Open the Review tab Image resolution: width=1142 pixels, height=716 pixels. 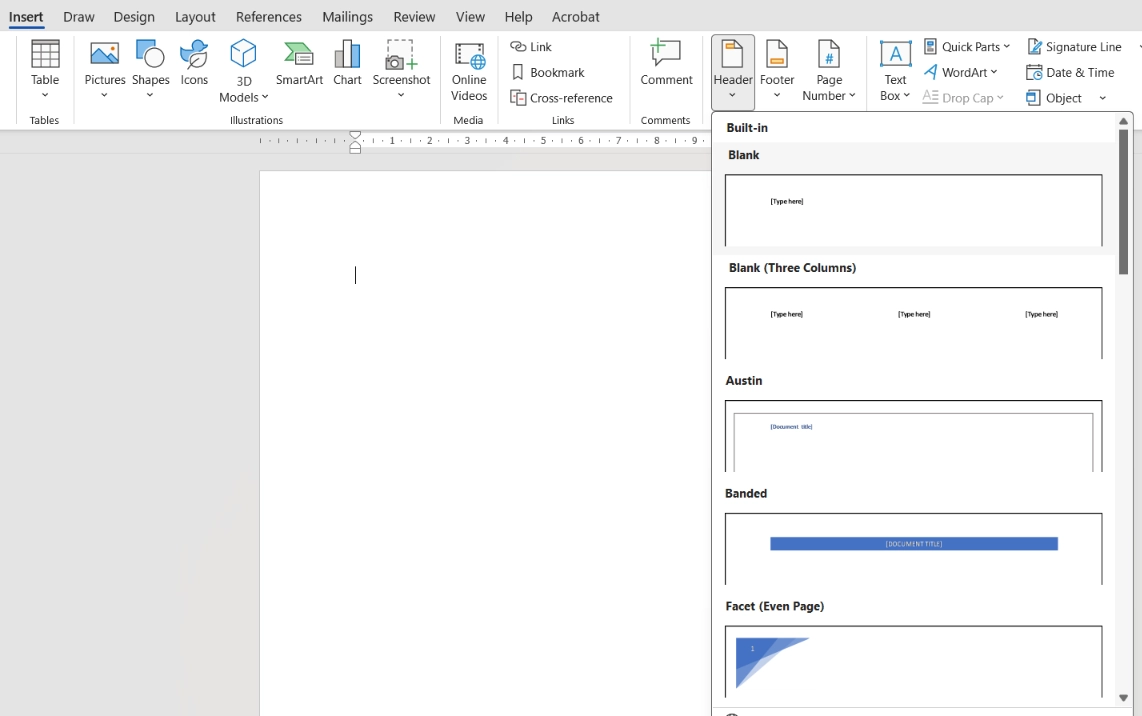pyautogui.click(x=414, y=17)
